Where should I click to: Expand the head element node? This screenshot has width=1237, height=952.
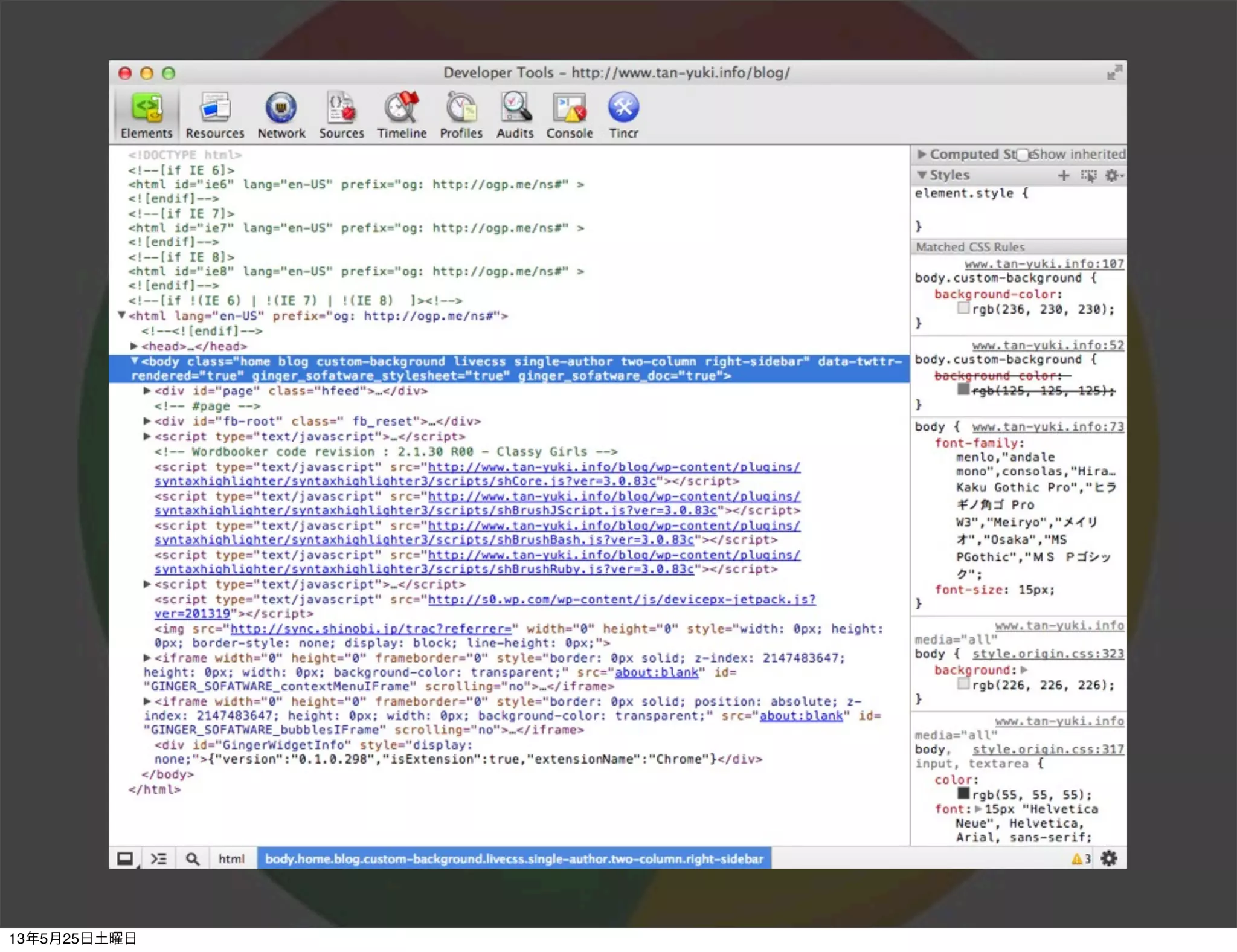point(134,346)
